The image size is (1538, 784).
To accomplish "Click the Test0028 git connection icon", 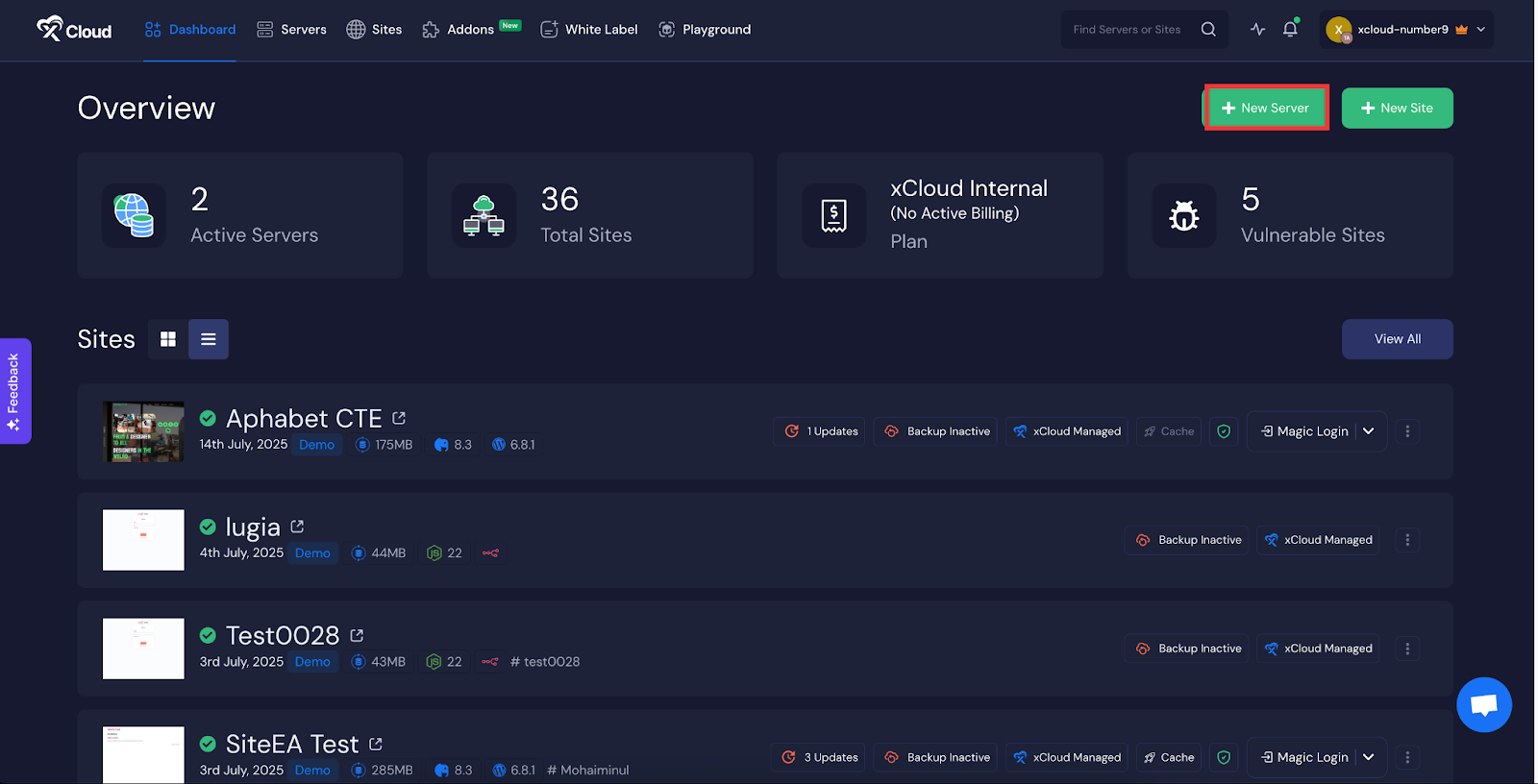I will [x=490, y=662].
